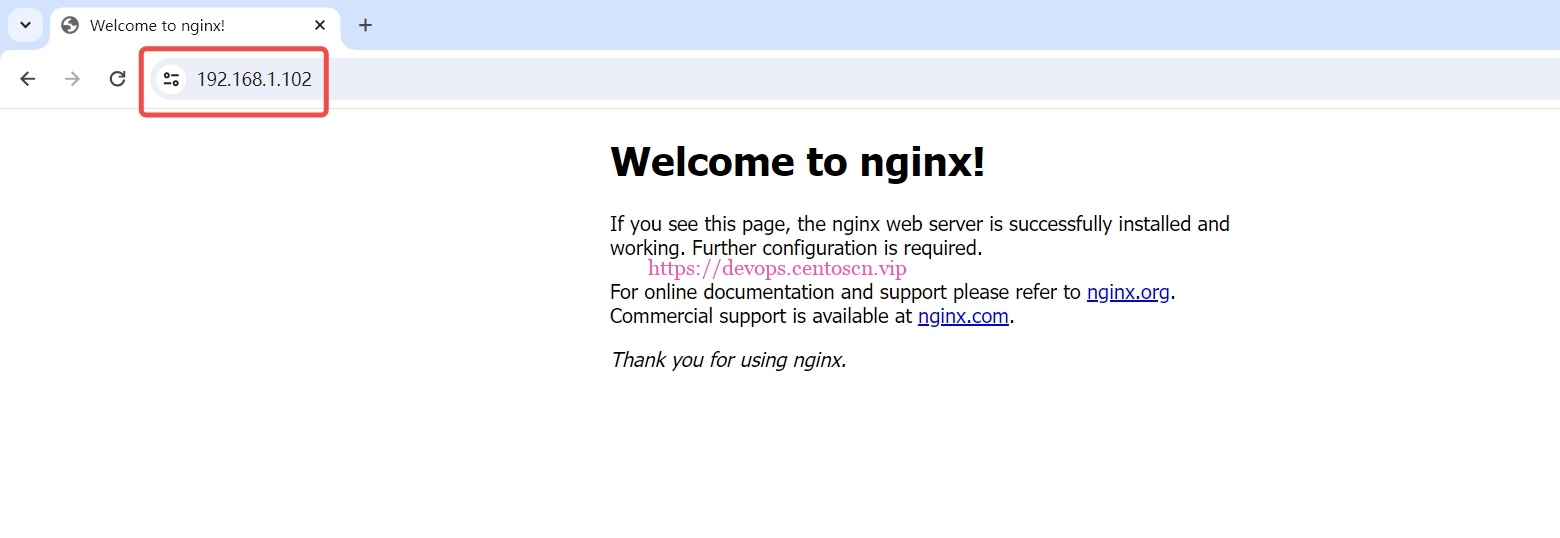Click the 192.168.1.102 address text
The image size is (1560, 538).
tap(254, 79)
